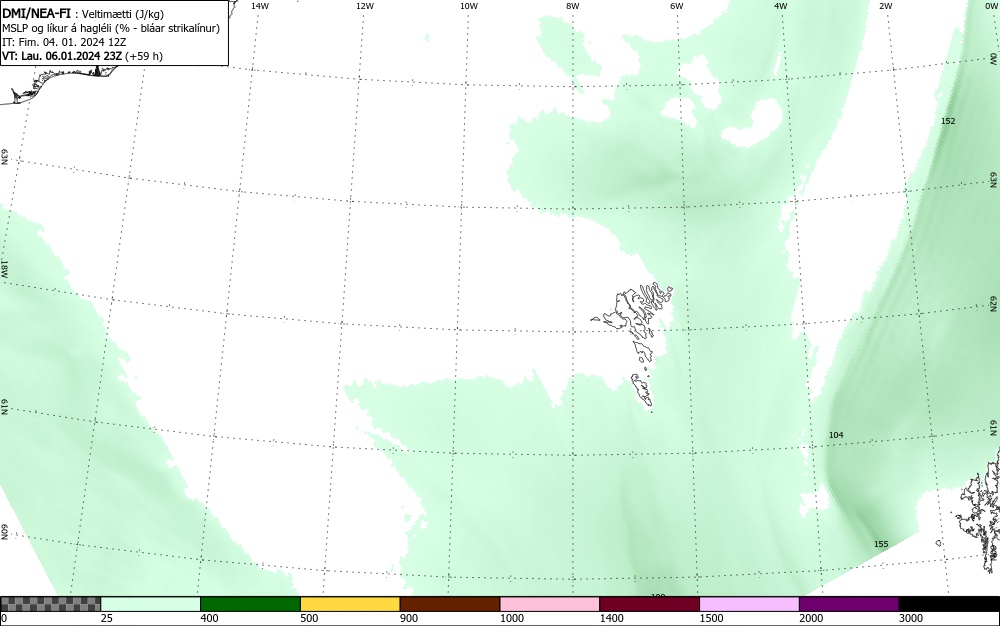Screen dimensions: 1000x626
Task: Select the pink 1000–1400 legend swatch
Action: pyautogui.click(x=550, y=604)
